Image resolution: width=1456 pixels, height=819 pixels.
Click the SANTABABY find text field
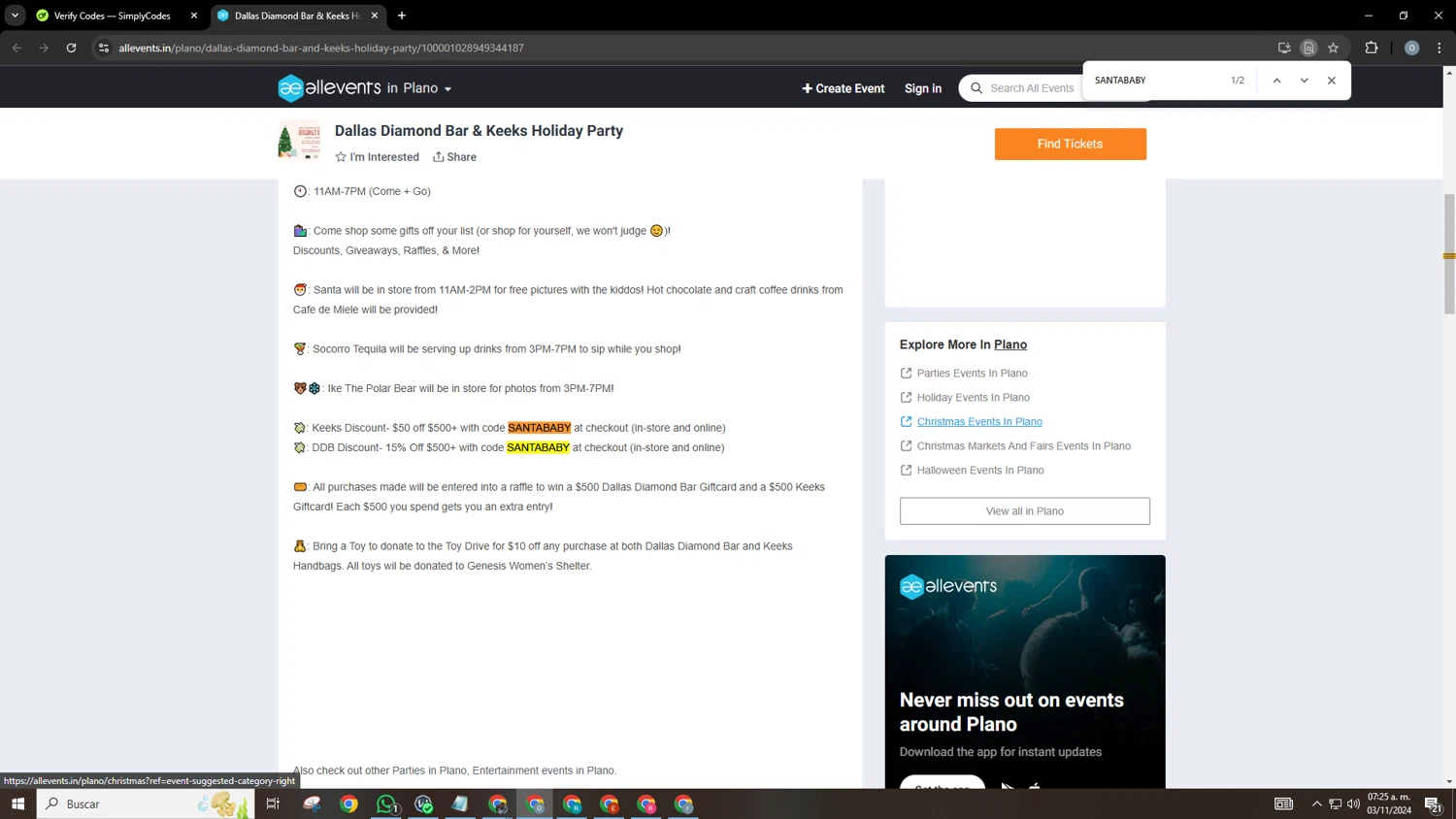[1155, 81]
